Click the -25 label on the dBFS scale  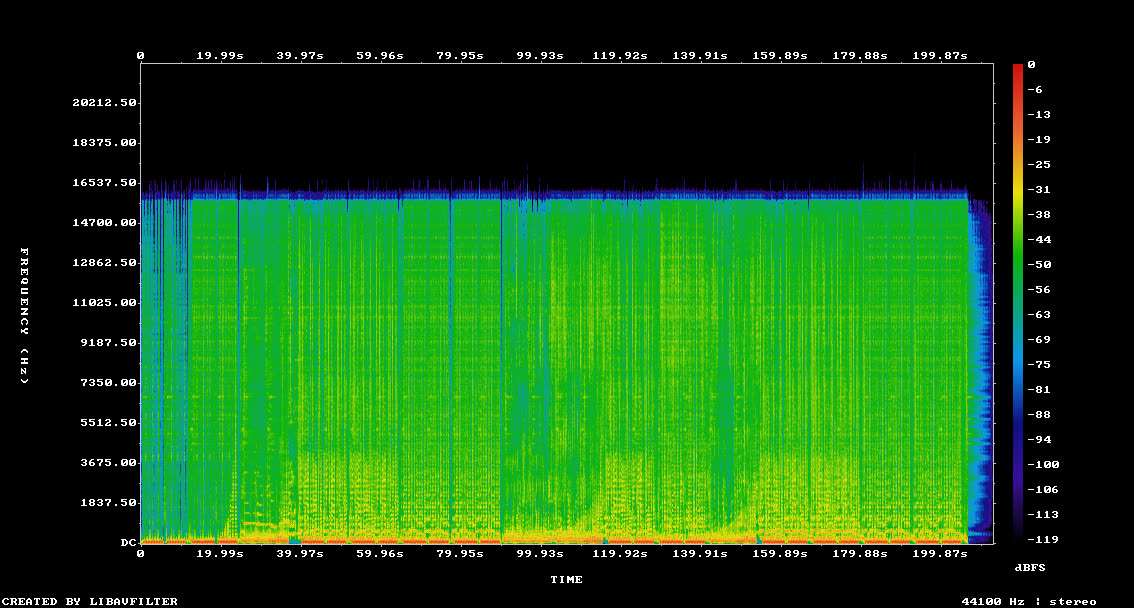tap(1037, 164)
